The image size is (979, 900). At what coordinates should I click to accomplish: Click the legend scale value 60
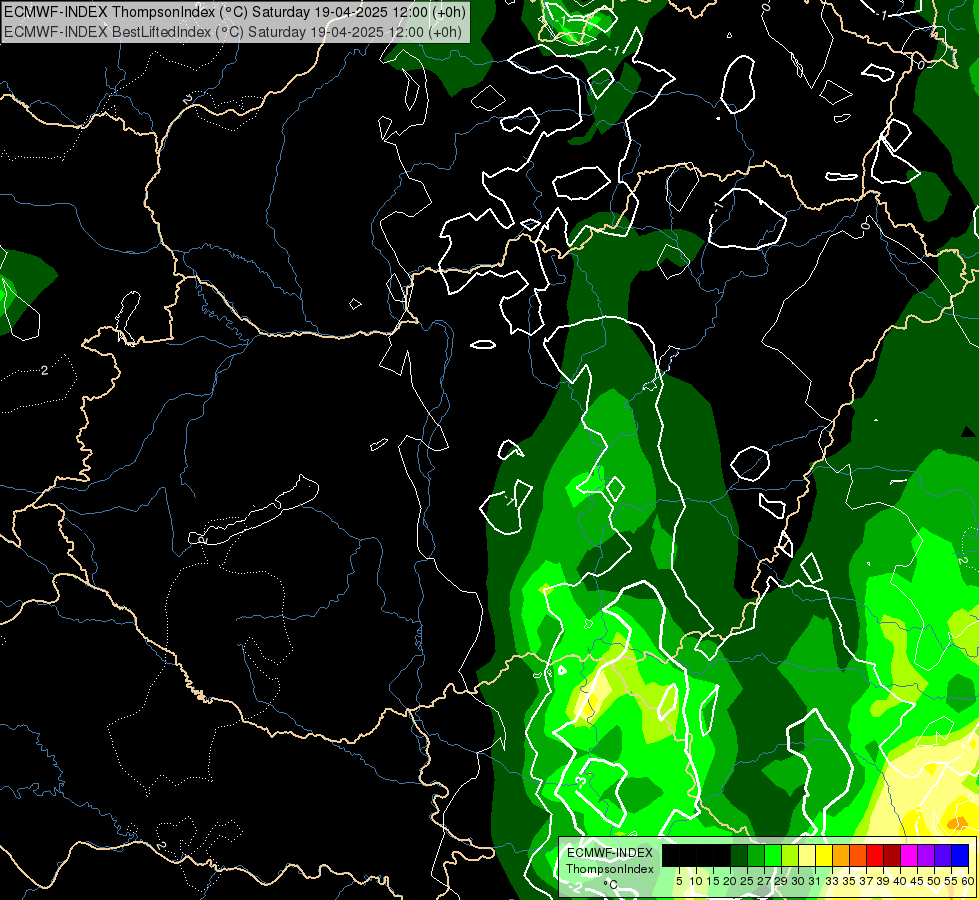968,881
